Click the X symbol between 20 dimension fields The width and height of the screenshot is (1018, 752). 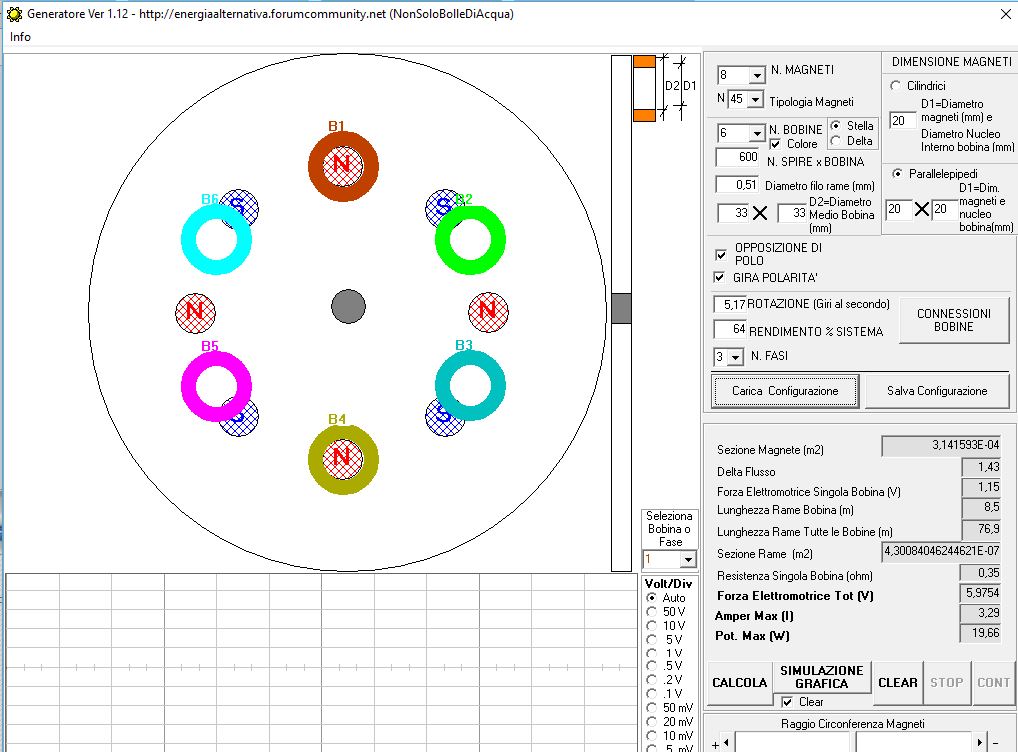(922, 209)
